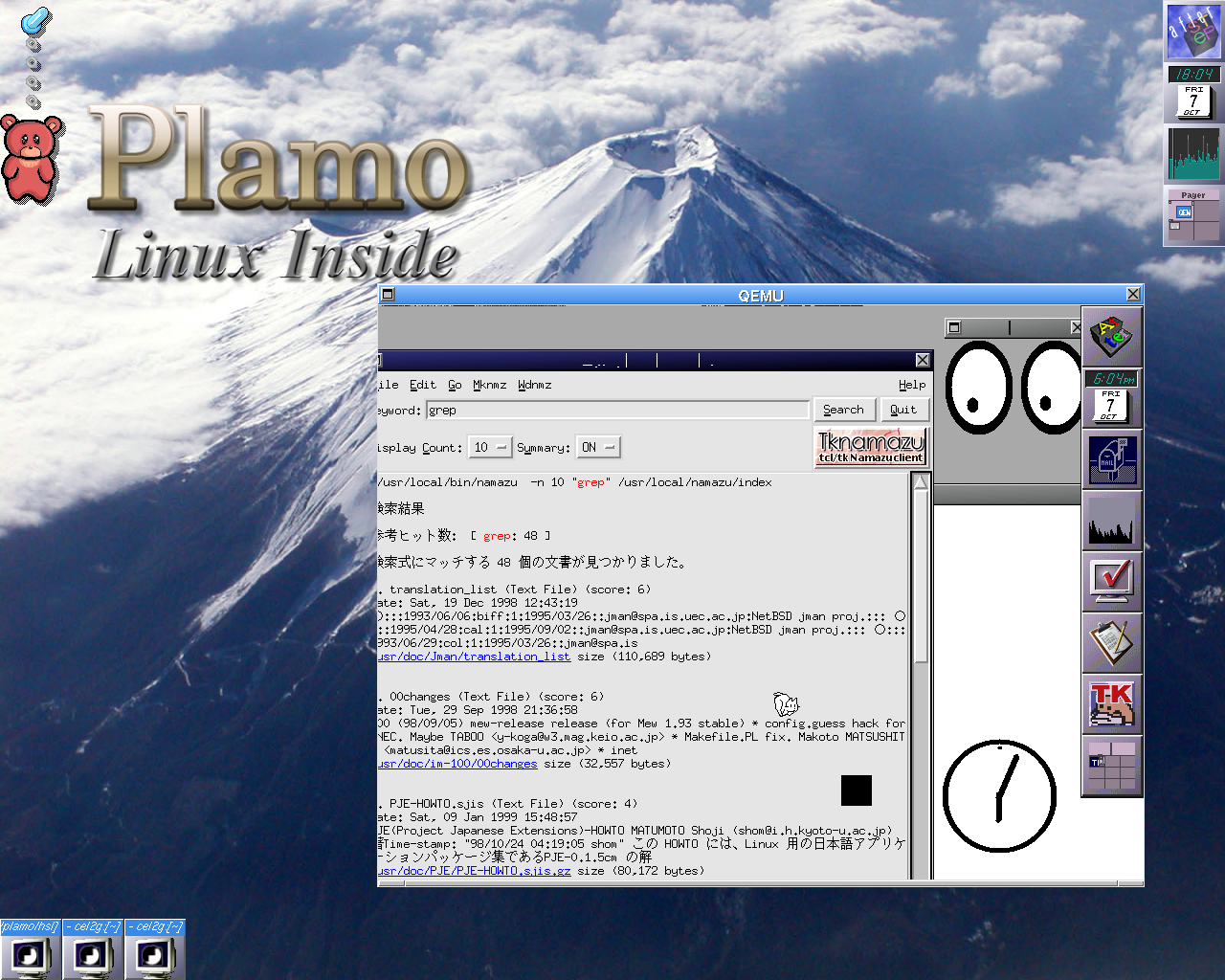The height and width of the screenshot is (980, 1225).
Task: Click the Pager desktop switcher
Action: click(x=1193, y=216)
